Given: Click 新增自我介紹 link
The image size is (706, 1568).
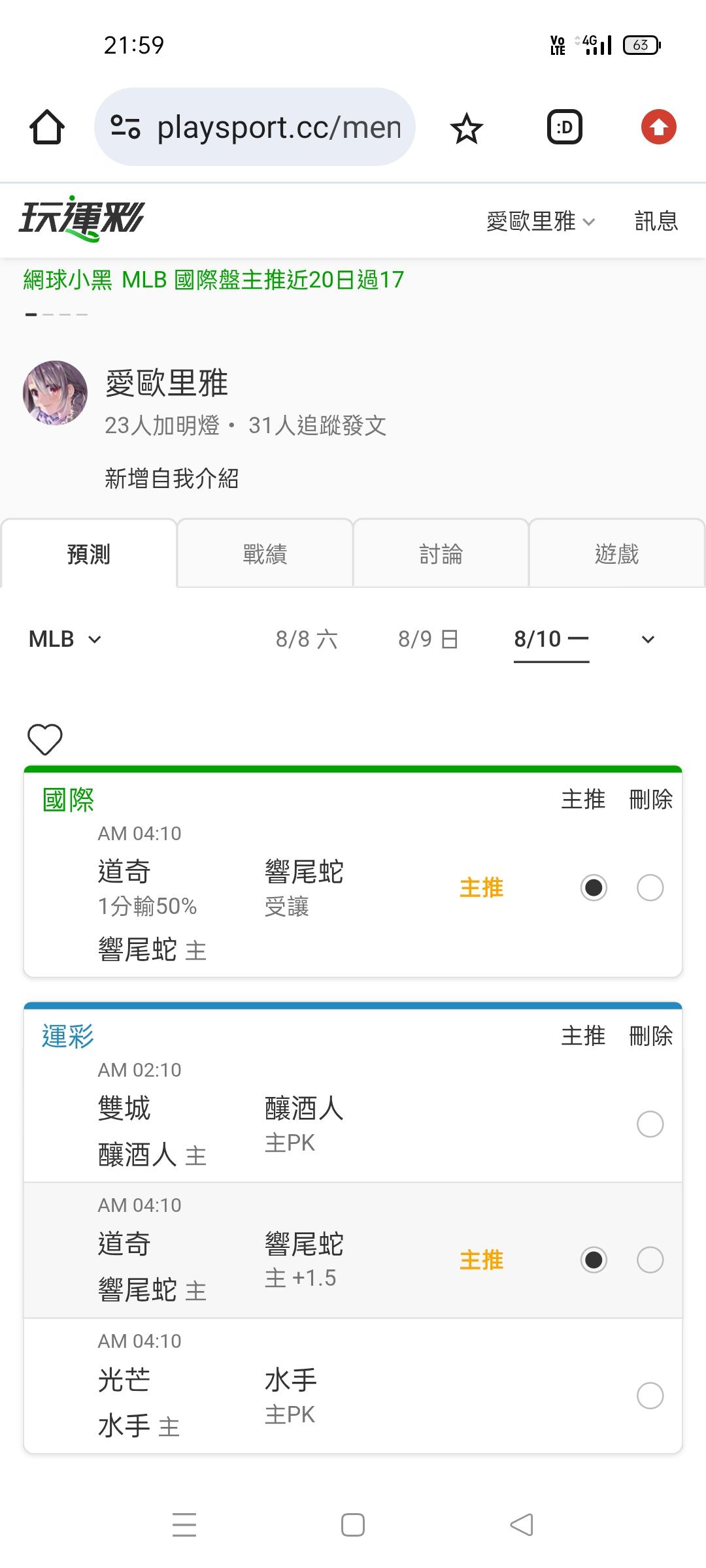Looking at the screenshot, I should pos(171,478).
